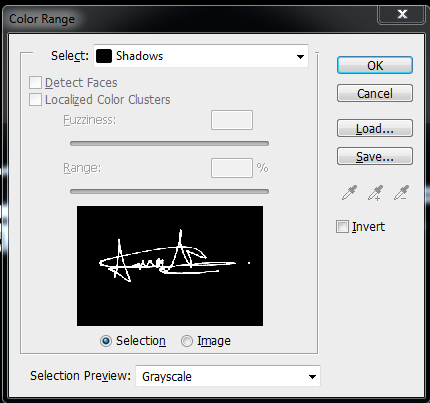The image size is (430, 403).
Task: Select the Subtract from Sample eyedropper
Action: pyautogui.click(x=401, y=193)
